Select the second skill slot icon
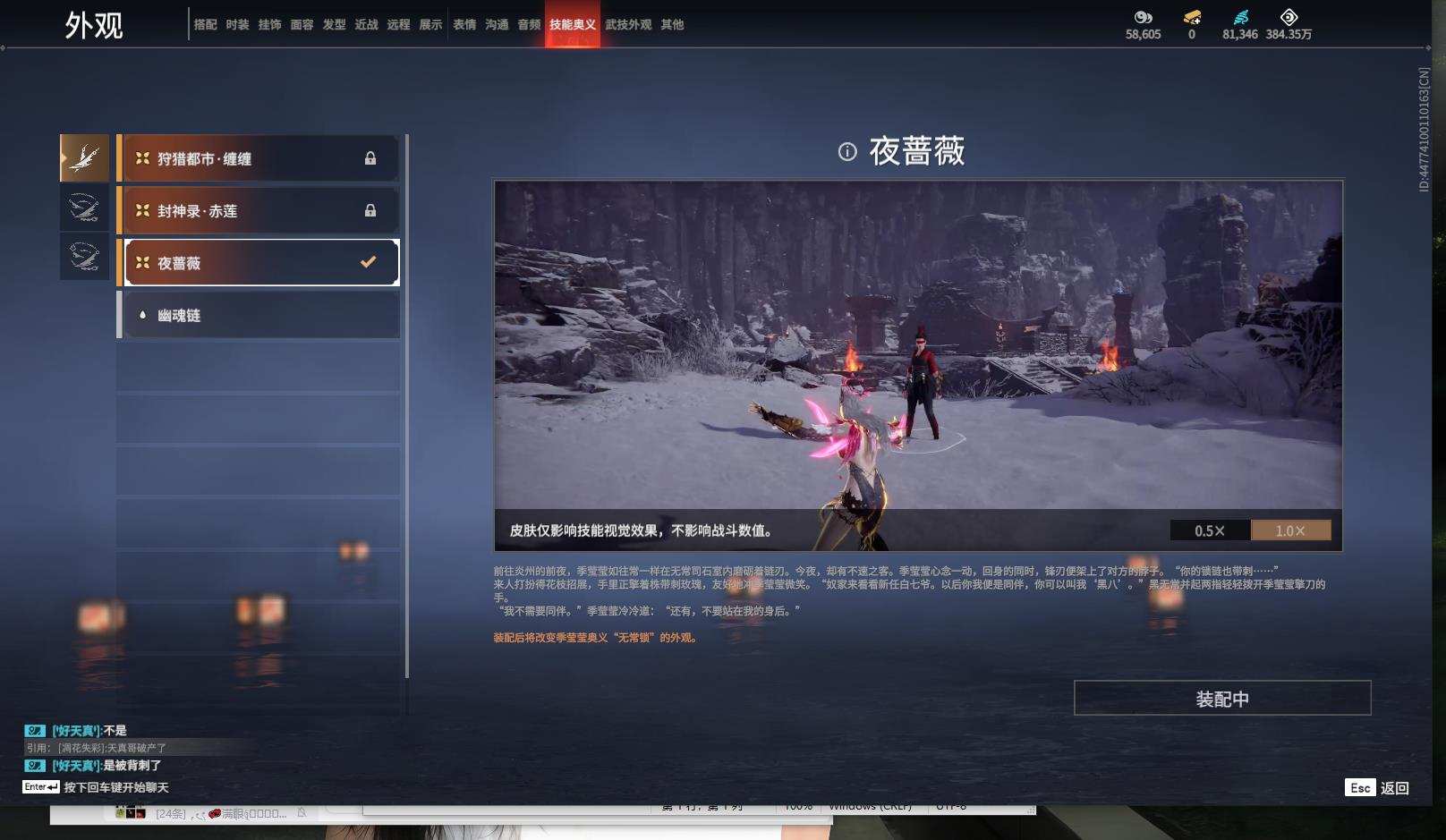 [x=84, y=208]
